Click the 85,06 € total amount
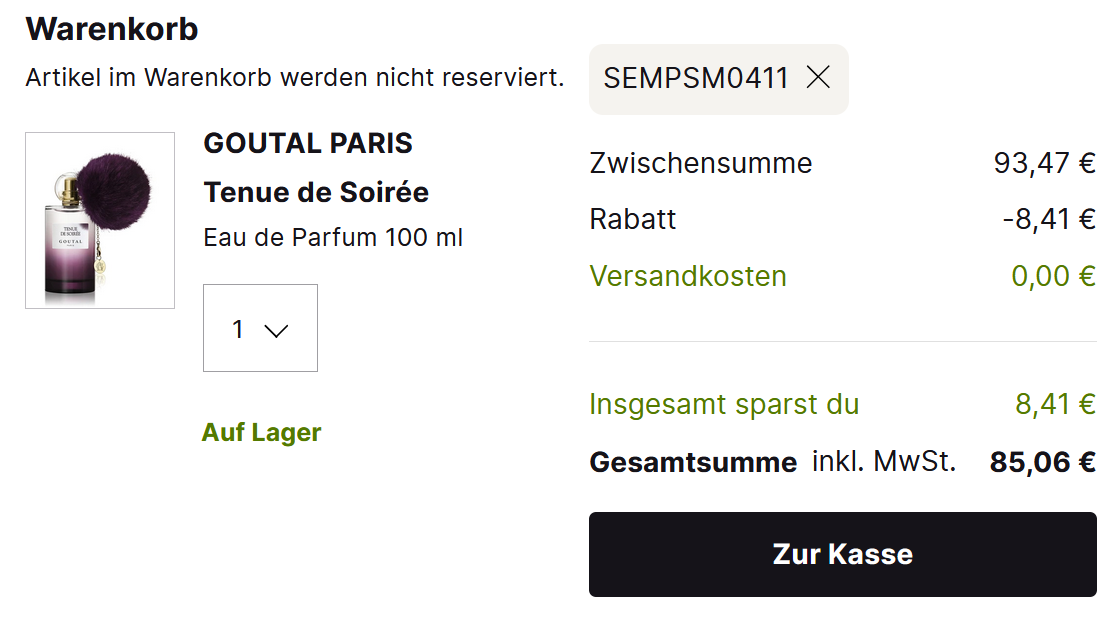Screen dimensions: 1118x617 pyautogui.click(x=1042, y=462)
